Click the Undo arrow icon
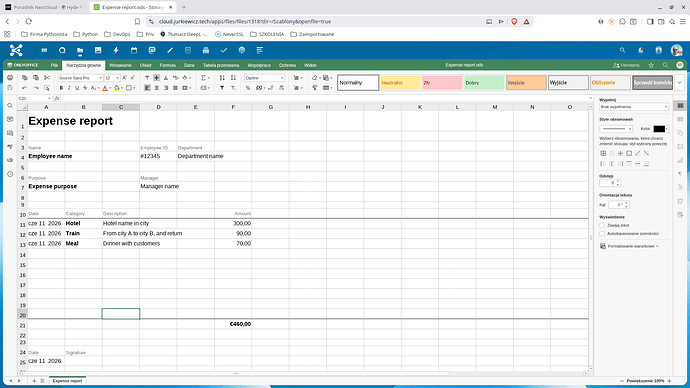Viewport: 690px width, 388px height. (x=25, y=88)
